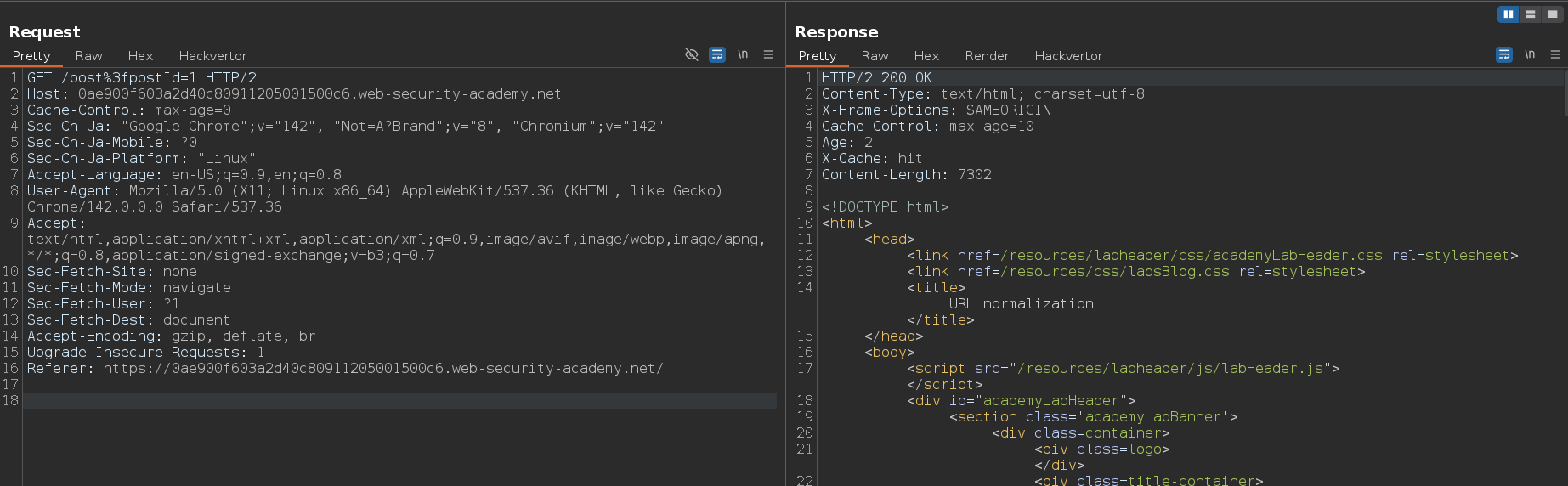
Task: Switch to top-bottom stacked layout
Action: pyautogui.click(x=1531, y=14)
